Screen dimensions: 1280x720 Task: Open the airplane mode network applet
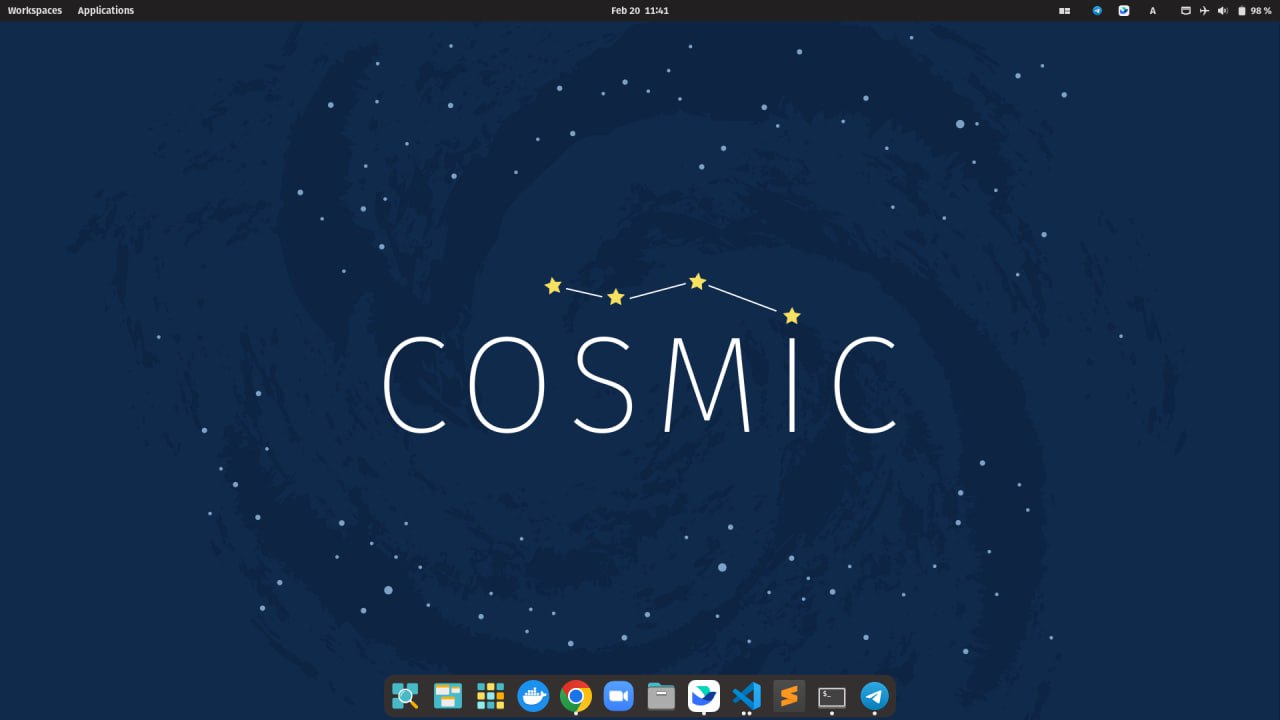[x=1204, y=11]
